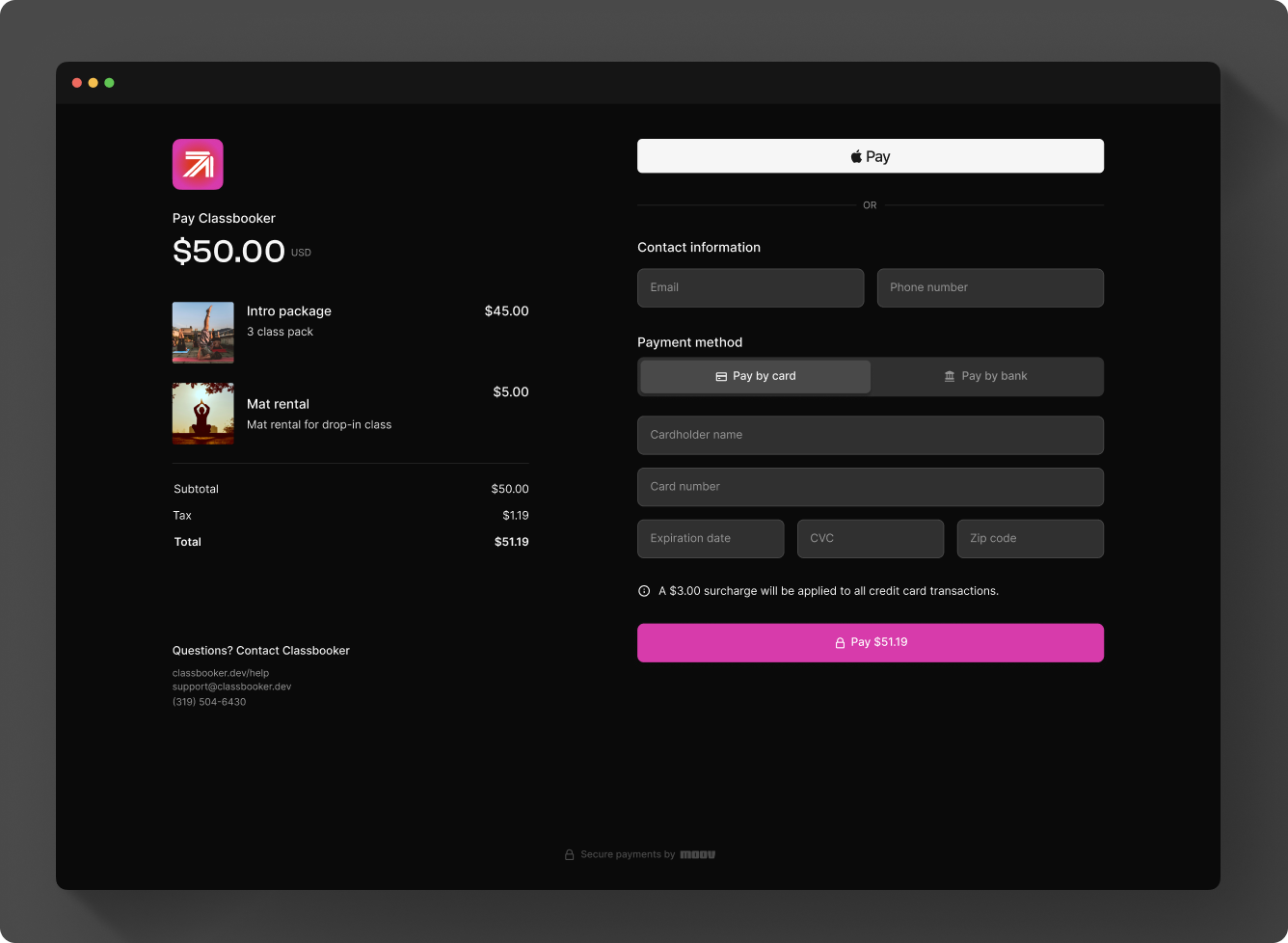Click the $5.00 item price
Image resolution: width=1288 pixels, height=943 pixels.
point(511,391)
